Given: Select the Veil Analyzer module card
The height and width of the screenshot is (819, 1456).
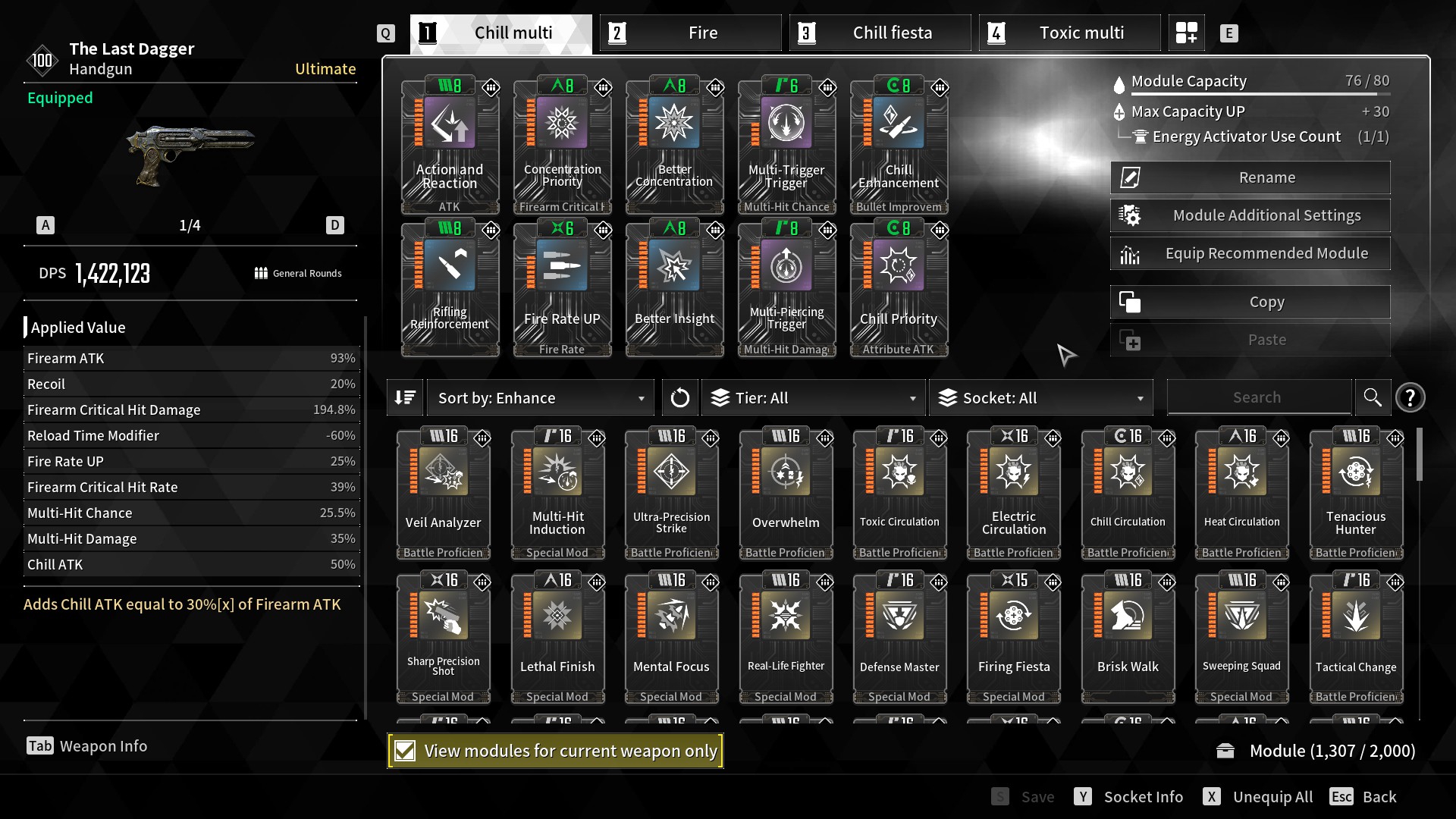Looking at the screenshot, I should 444,494.
